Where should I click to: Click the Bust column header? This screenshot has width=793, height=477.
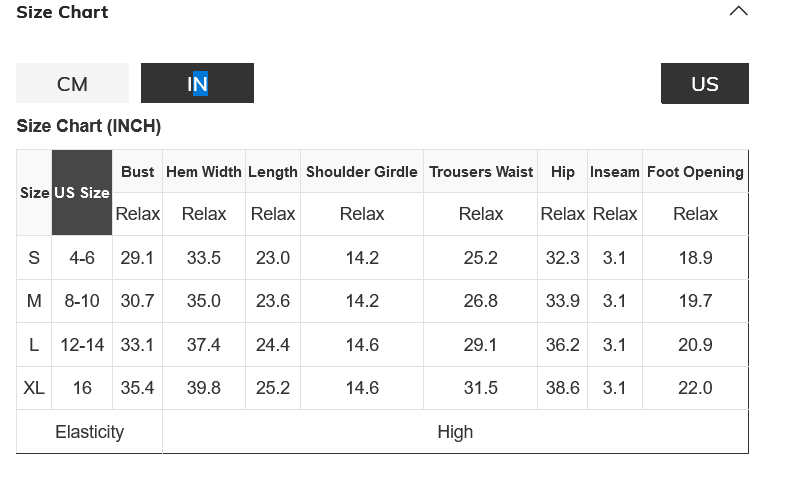[x=138, y=172]
